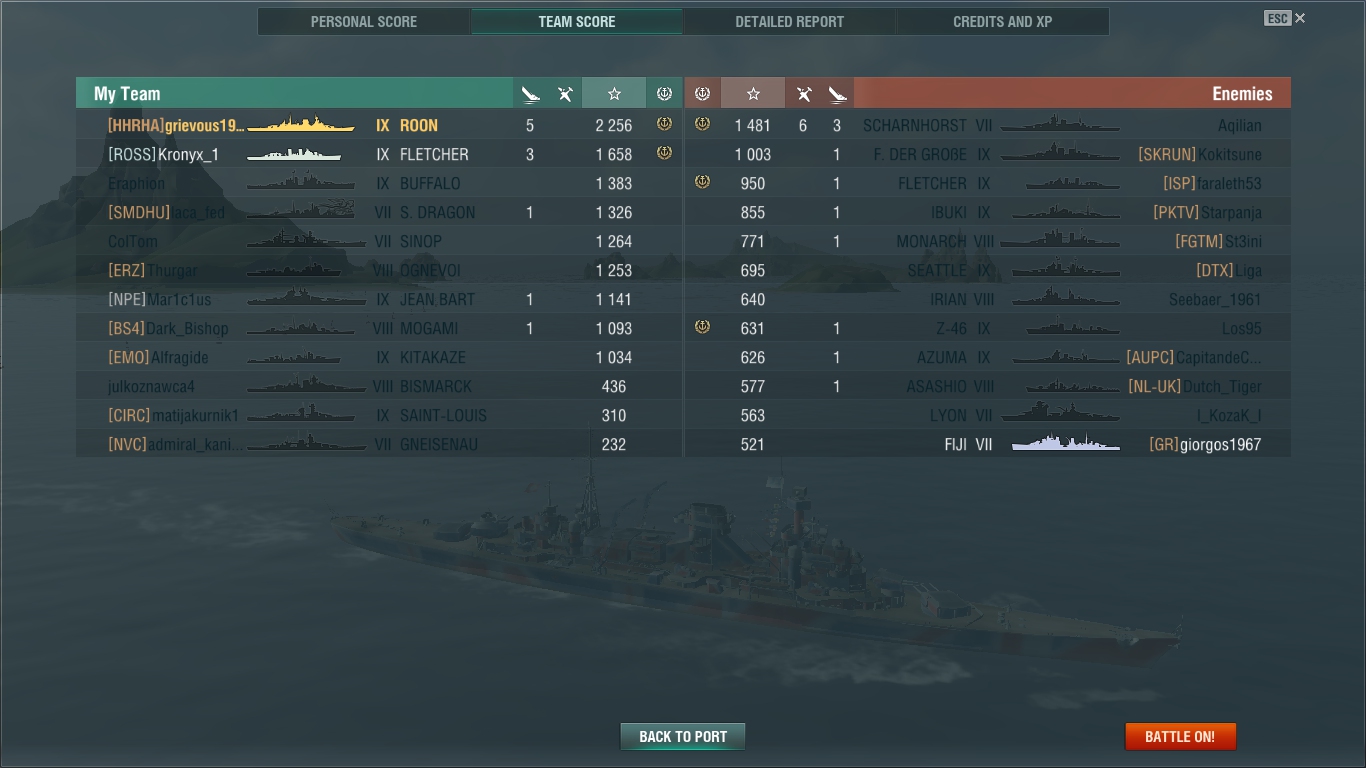
Task: Open the Detailed Report tab
Action: pos(789,21)
